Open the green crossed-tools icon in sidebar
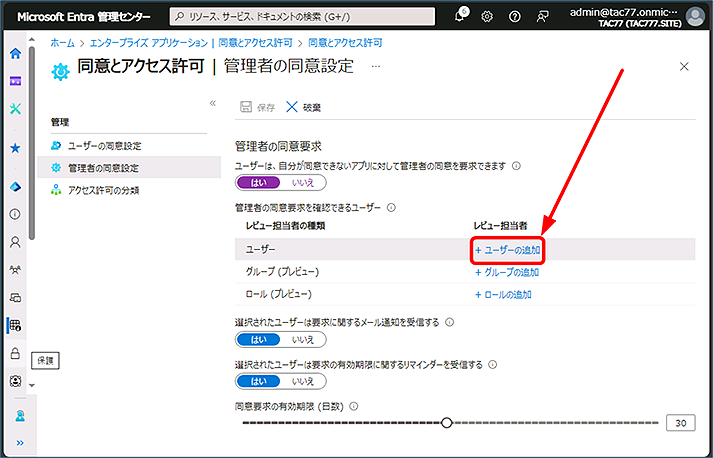Viewport: 713px width, 458px height. click(15, 109)
